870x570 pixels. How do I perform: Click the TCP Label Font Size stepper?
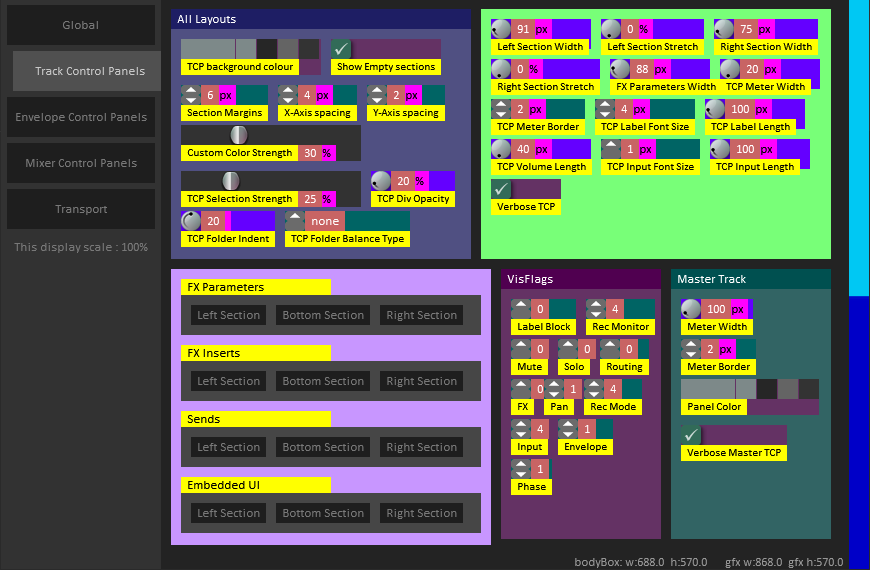pos(605,109)
